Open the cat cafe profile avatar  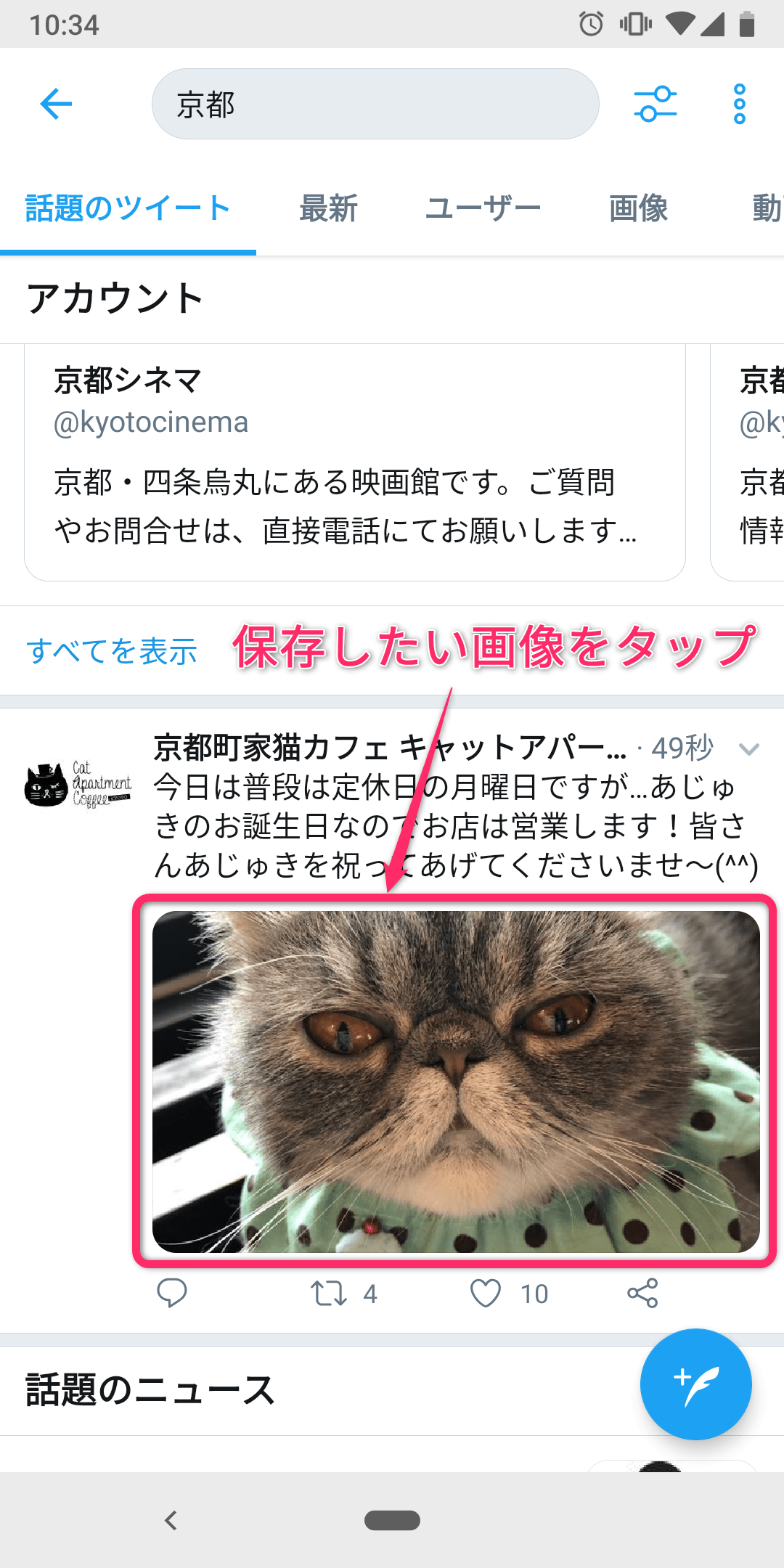78,785
